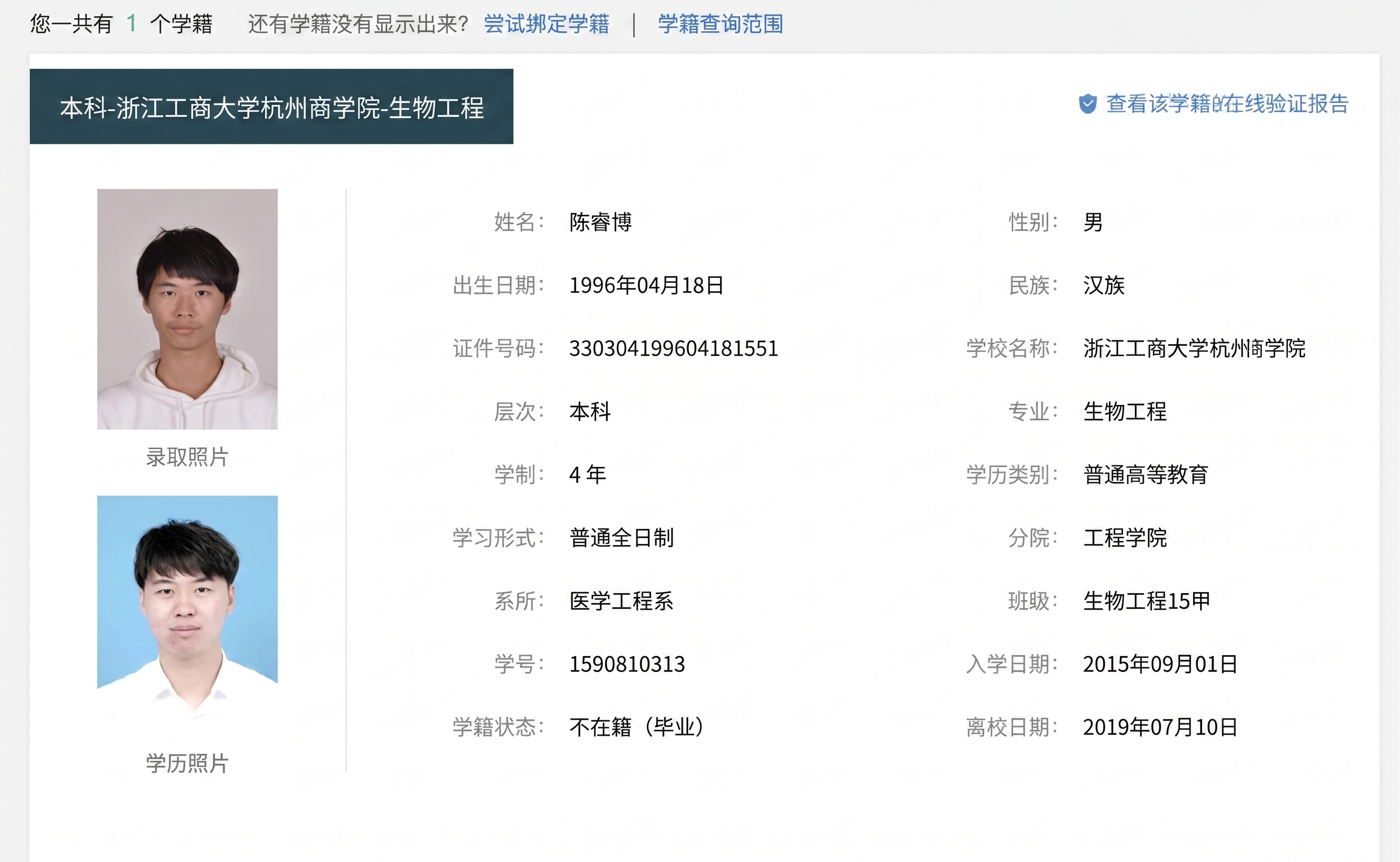Click the 离校日期 field label
The width and height of the screenshot is (1400, 862).
pos(1012,727)
